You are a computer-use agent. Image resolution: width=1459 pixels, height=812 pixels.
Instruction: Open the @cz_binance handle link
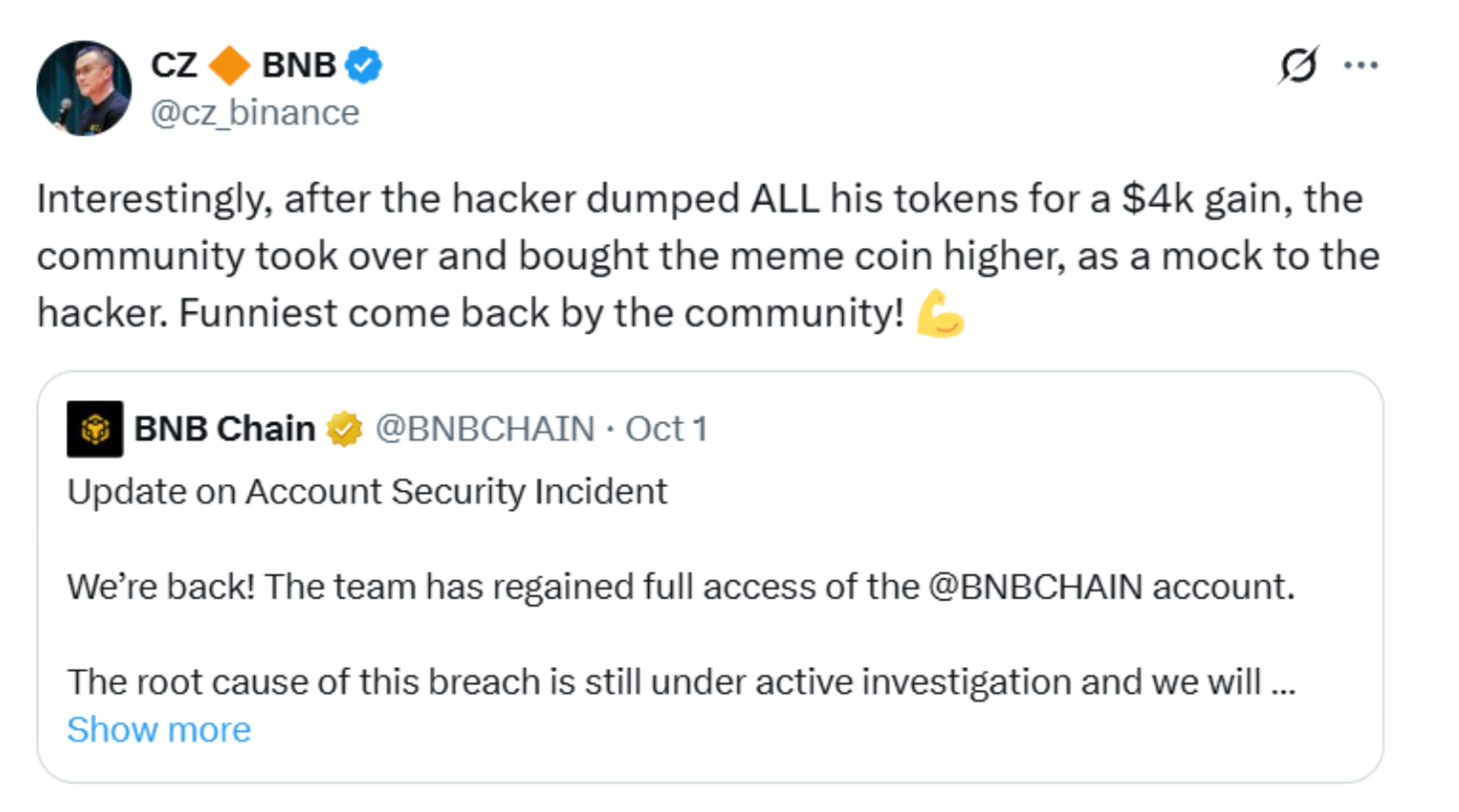click(255, 113)
